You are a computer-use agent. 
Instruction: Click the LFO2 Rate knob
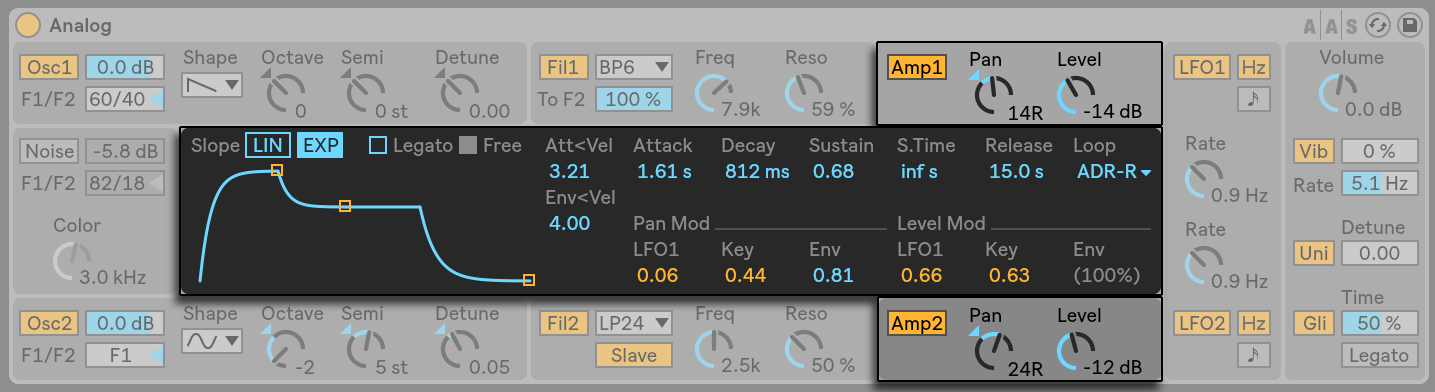click(1203, 264)
